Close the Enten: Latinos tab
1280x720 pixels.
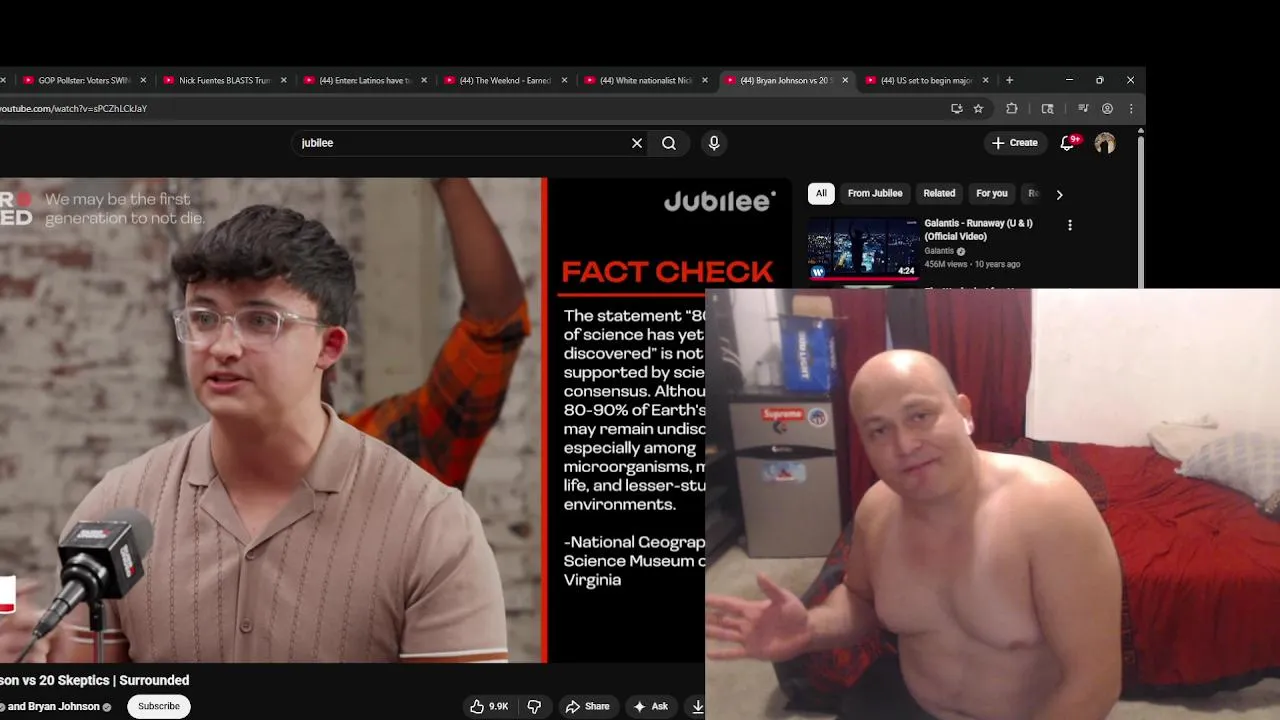[424, 80]
